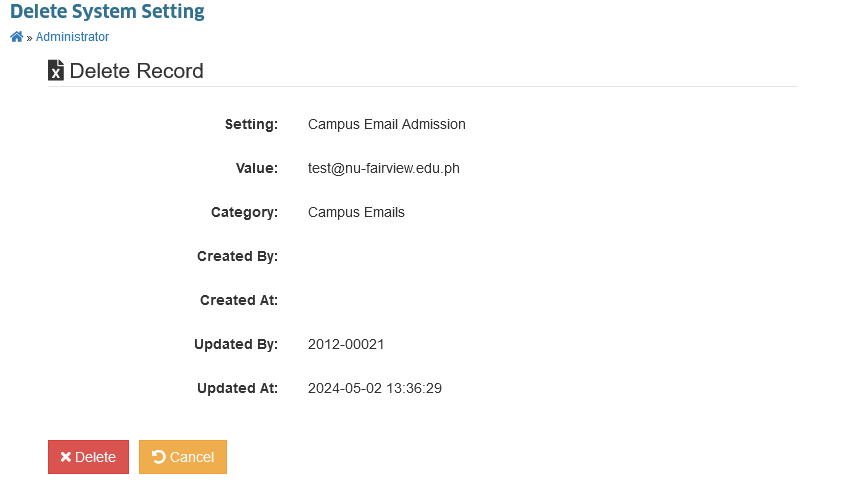Cancel the deletion with the orange Cancel button
This screenshot has height=482, width=846.
[183, 457]
